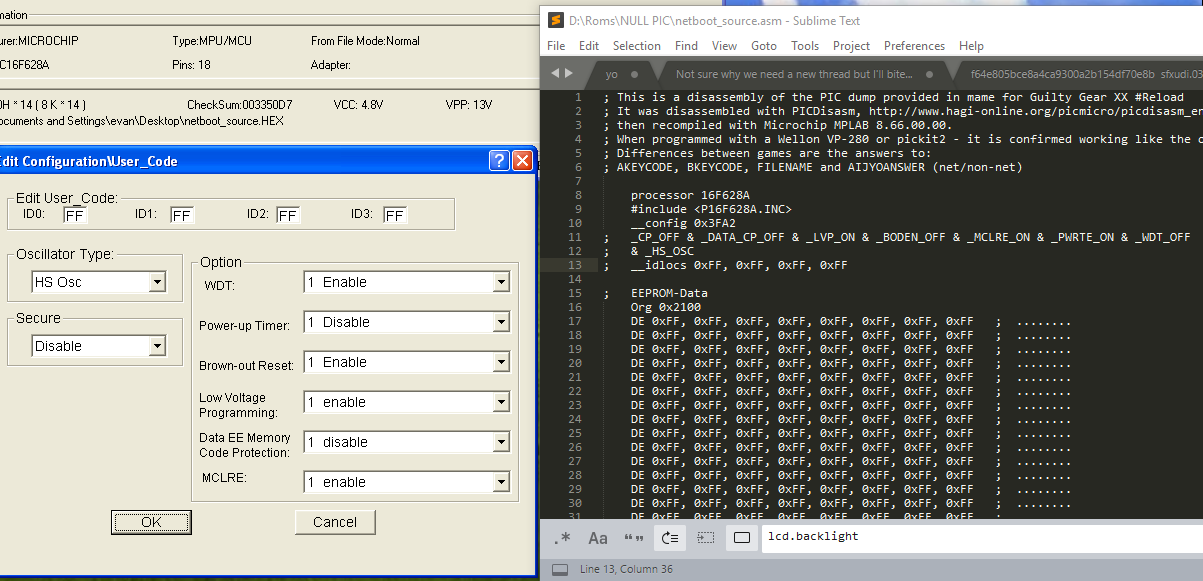Click line number 13 in the gutter
This screenshot has width=1203, height=581.
[x=575, y=265]
